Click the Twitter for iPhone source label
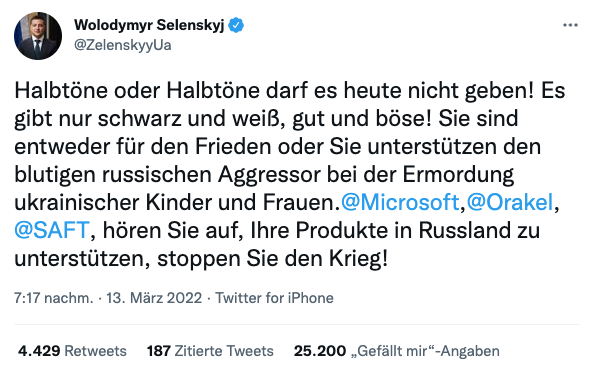This screenshot has height=375, width=595. 274,298
